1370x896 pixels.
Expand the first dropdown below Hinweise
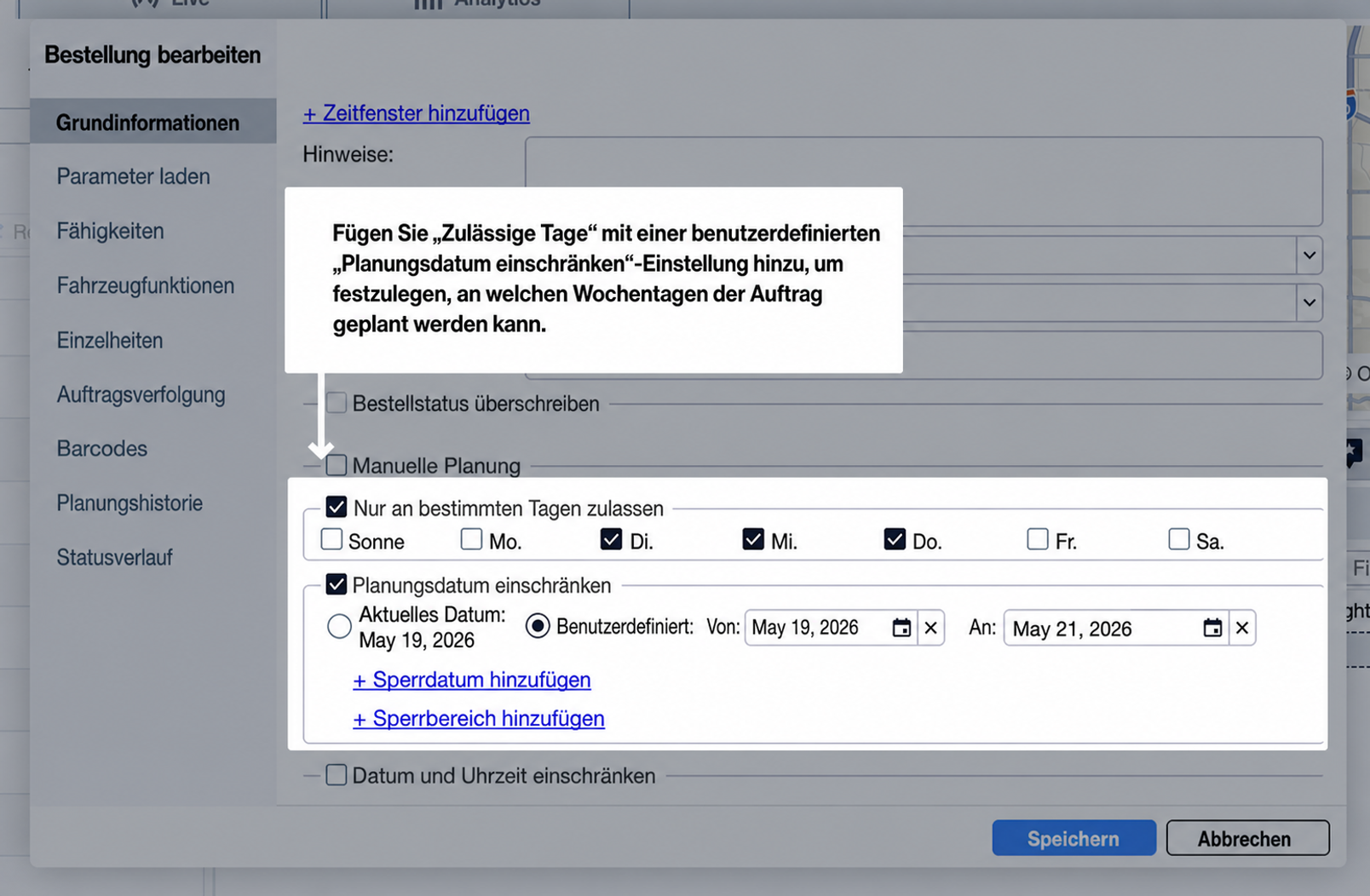coord(1310,256)
